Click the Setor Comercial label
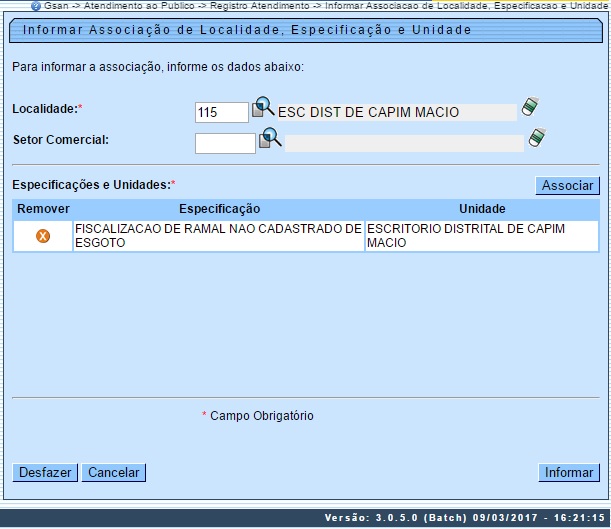This screenshot has height=529, width=611. click(61, 139)
